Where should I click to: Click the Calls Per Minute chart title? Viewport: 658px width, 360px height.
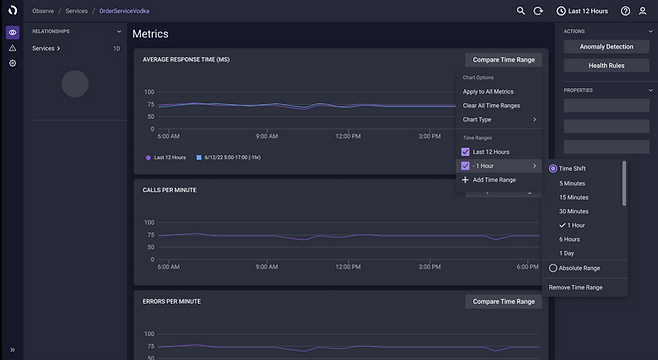coord(170,190)
